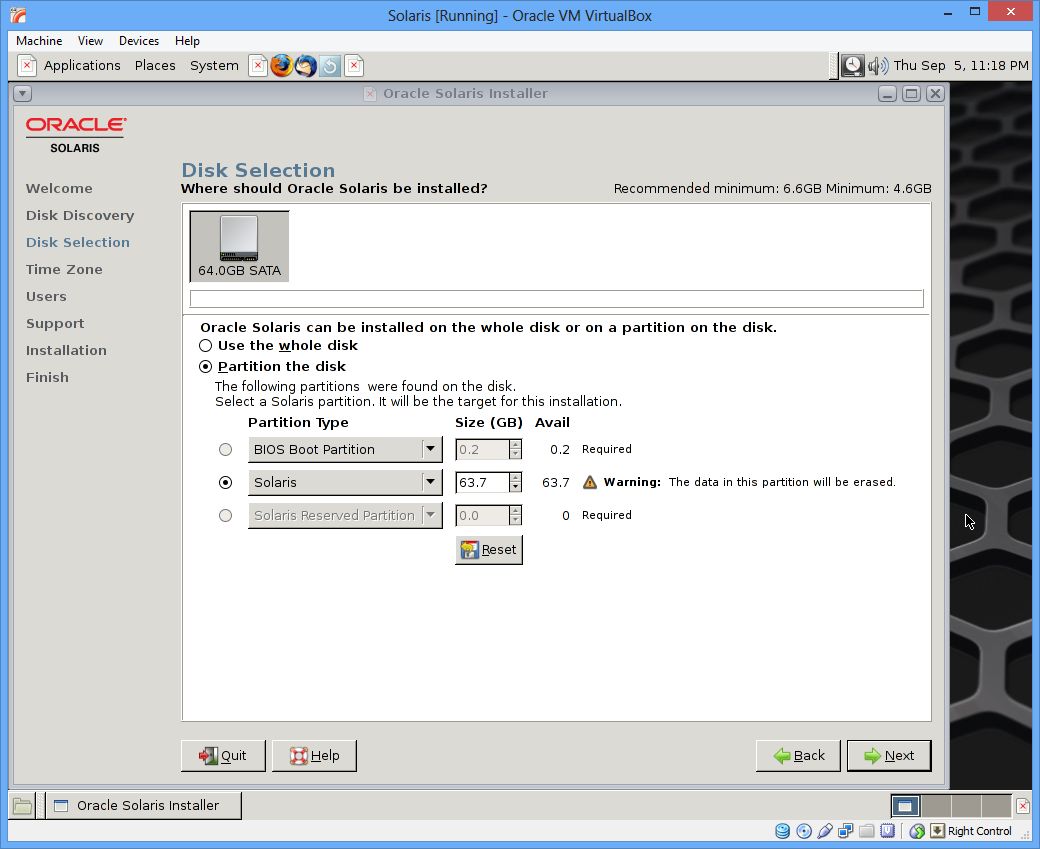
Task: Click the broken launcher left of Firefox
Action: pos(258,66)
